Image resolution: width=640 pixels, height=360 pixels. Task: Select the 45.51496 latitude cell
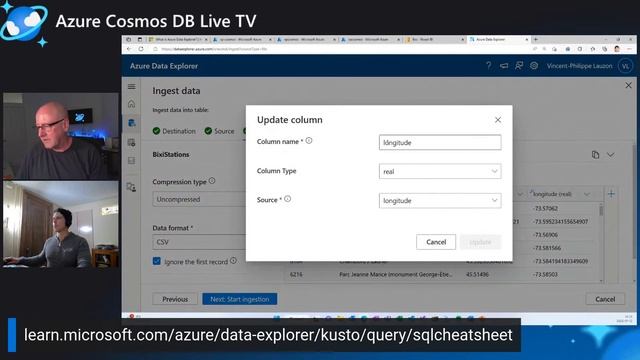tap(477, 275)
